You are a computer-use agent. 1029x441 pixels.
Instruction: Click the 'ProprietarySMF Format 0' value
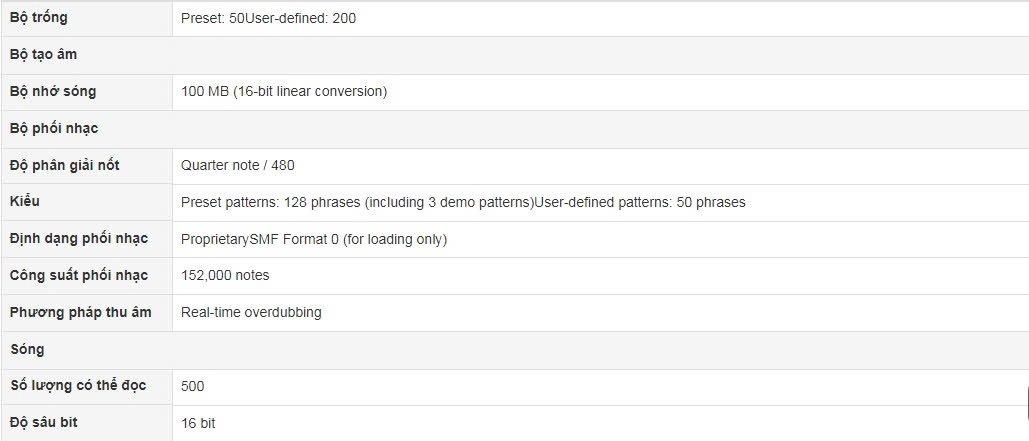[314, 239]
